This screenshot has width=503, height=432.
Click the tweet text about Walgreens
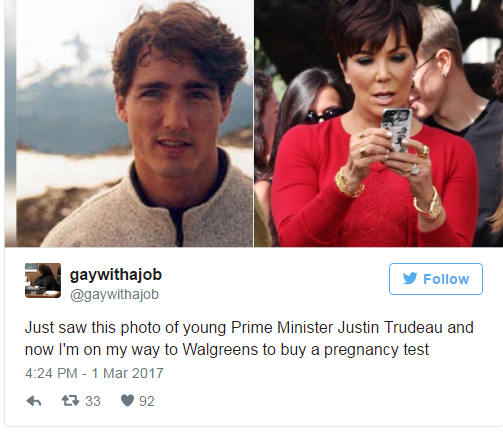point(249,339)
